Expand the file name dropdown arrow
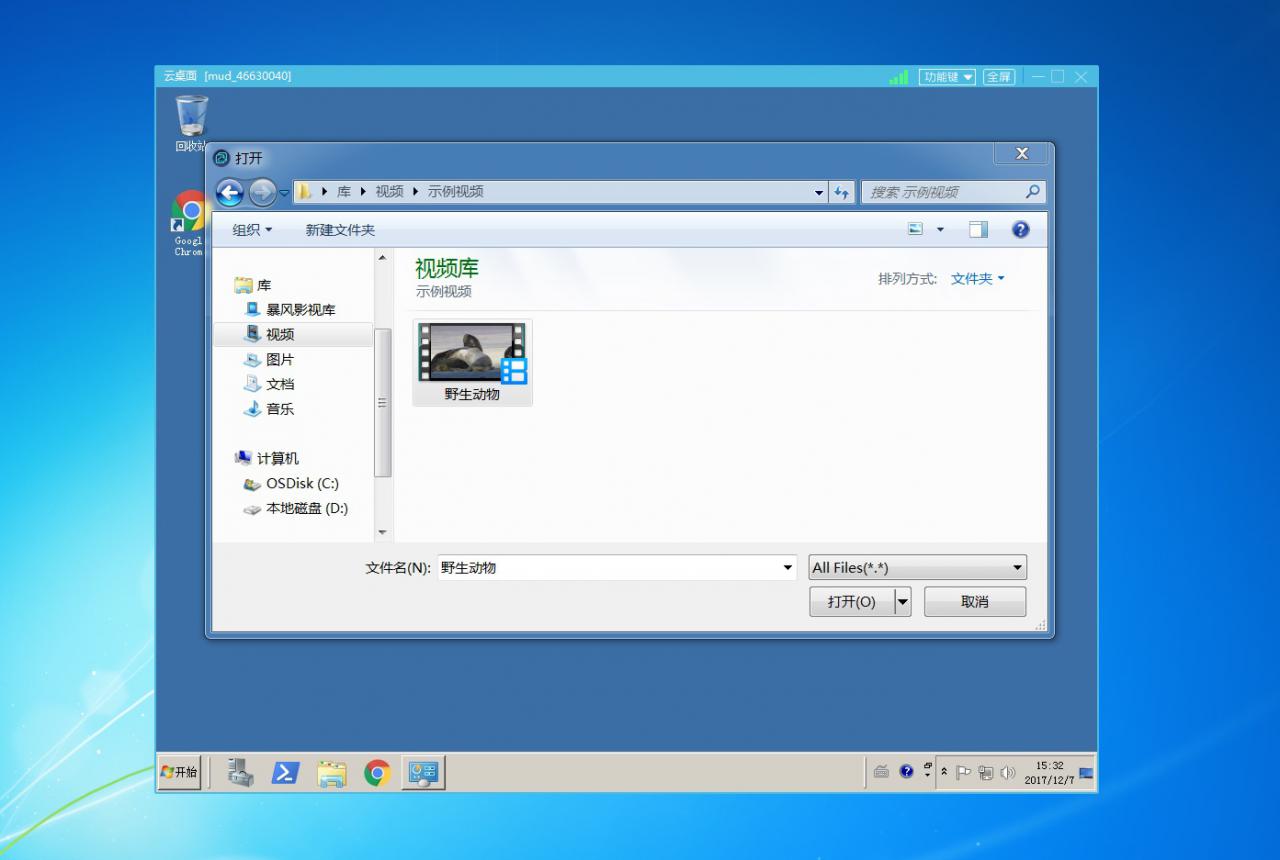Image resolution: width=1280 pixels, height=860 pixels. (787, 568)
